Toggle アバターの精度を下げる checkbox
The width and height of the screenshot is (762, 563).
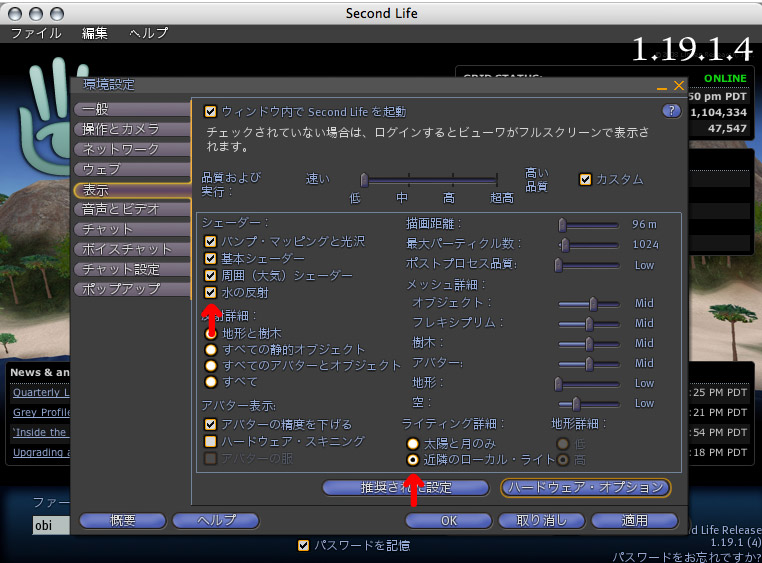tap(210, 425)
